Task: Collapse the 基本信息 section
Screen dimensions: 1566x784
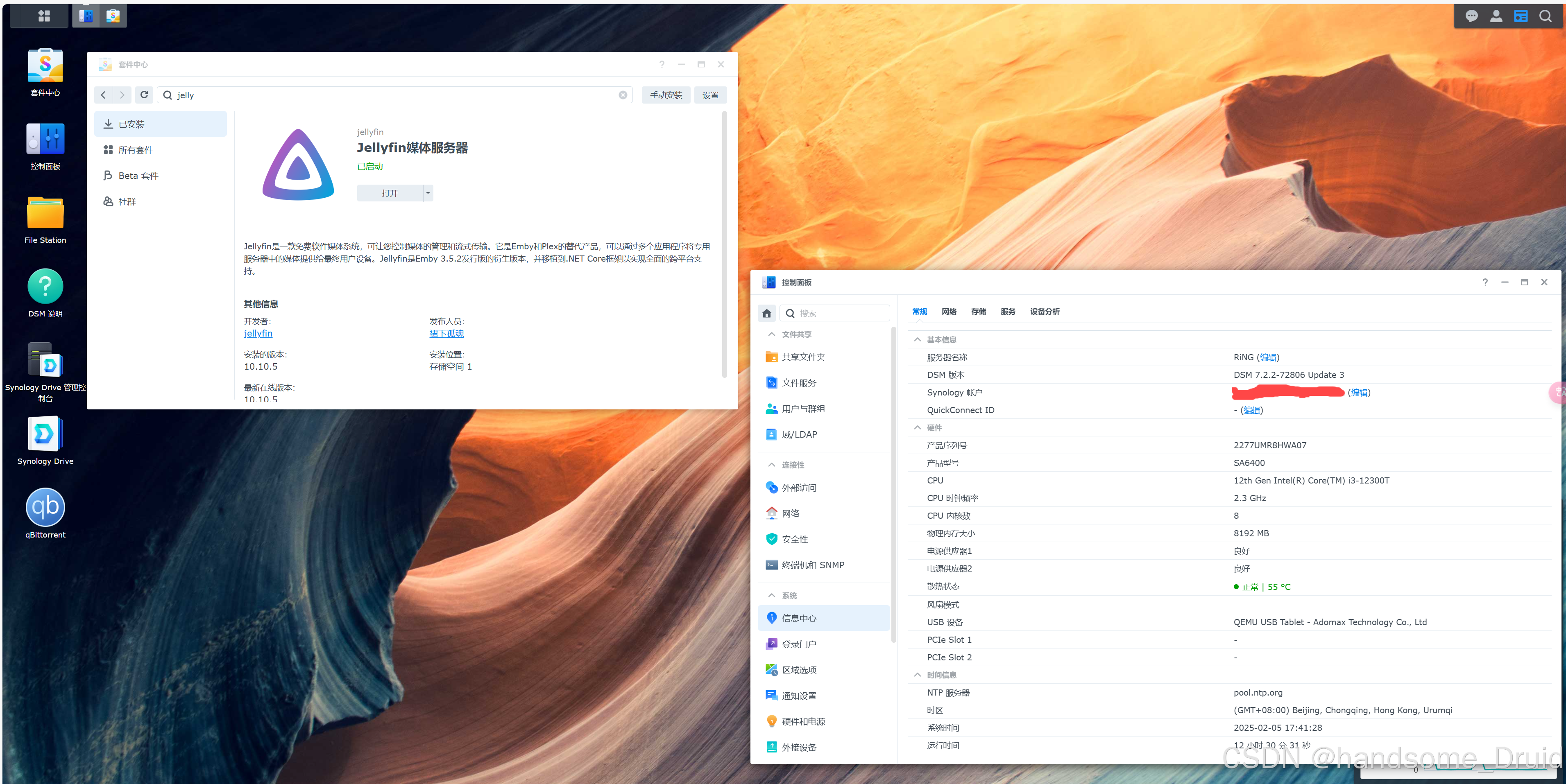Action: (917, 340)
